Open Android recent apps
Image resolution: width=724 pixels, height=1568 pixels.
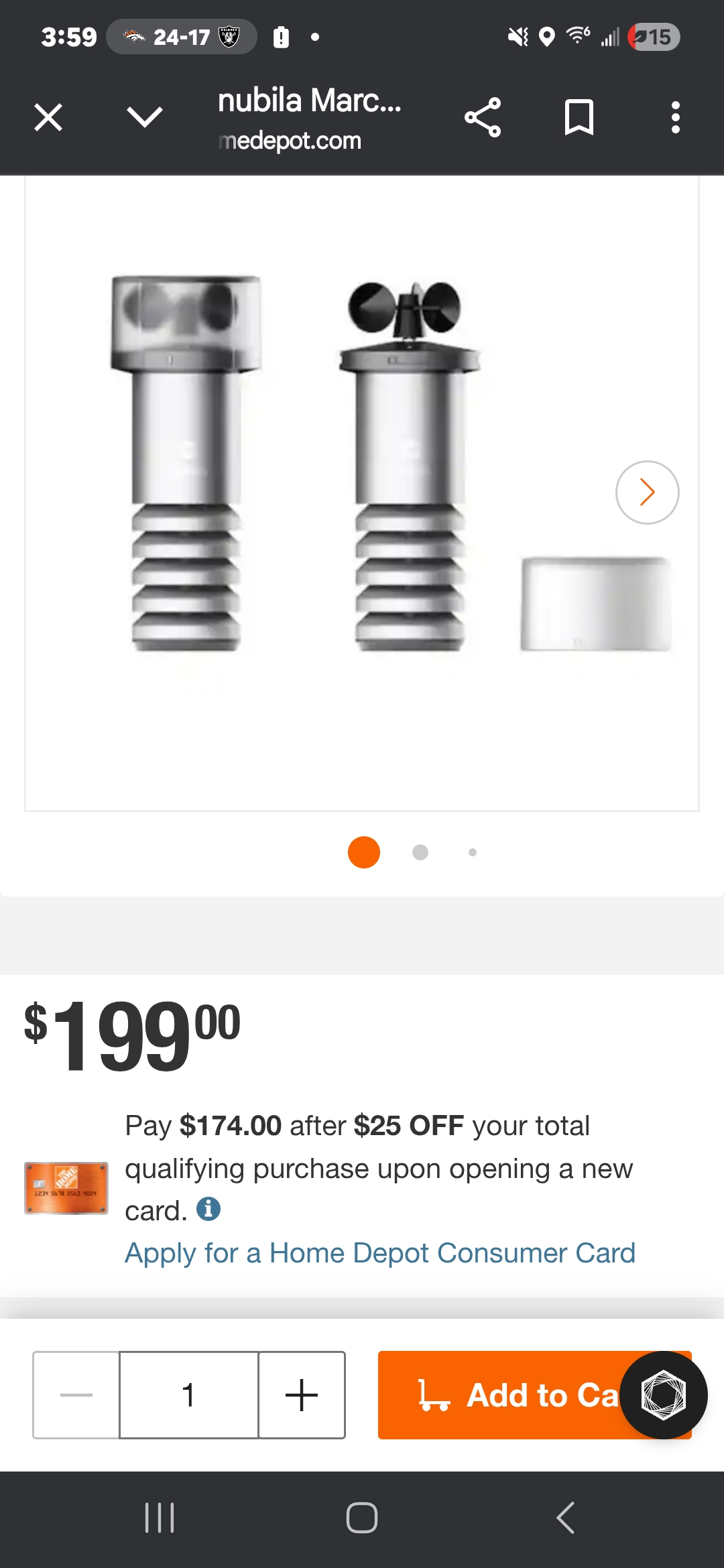coord(160,1518)
